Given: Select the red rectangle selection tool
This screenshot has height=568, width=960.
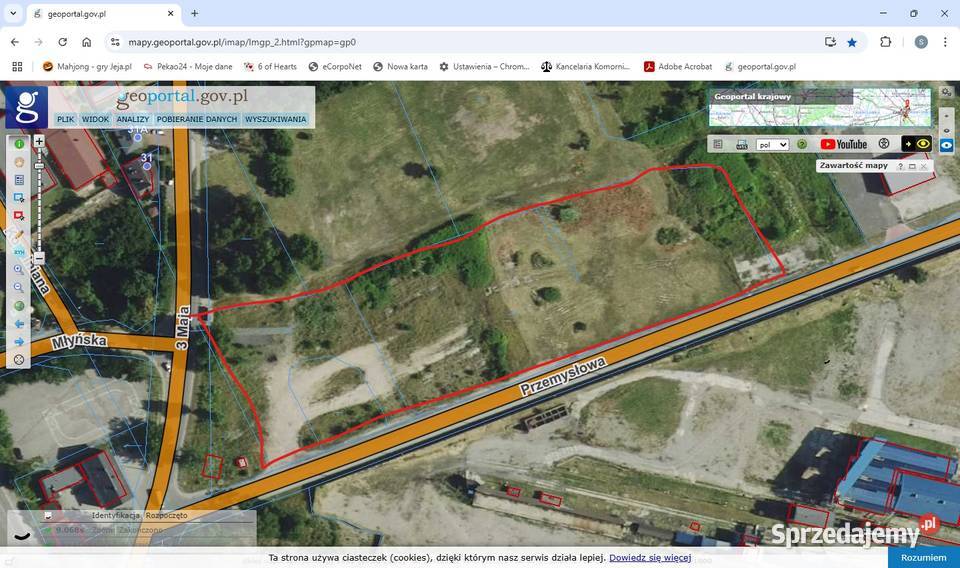Looking at the screenshot, I should tap(19, 215).
